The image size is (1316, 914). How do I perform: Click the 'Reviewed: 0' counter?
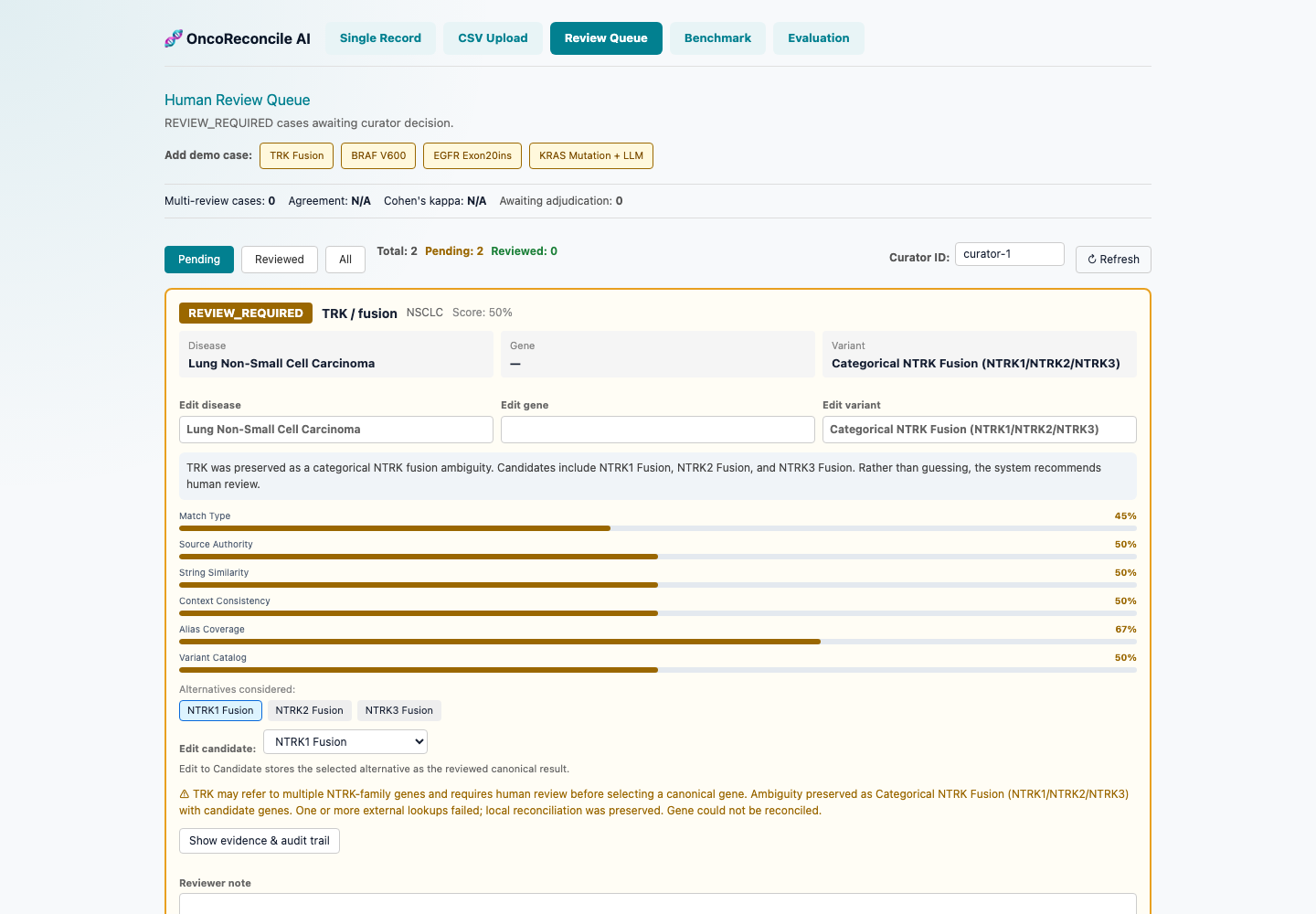coord(525,251)
